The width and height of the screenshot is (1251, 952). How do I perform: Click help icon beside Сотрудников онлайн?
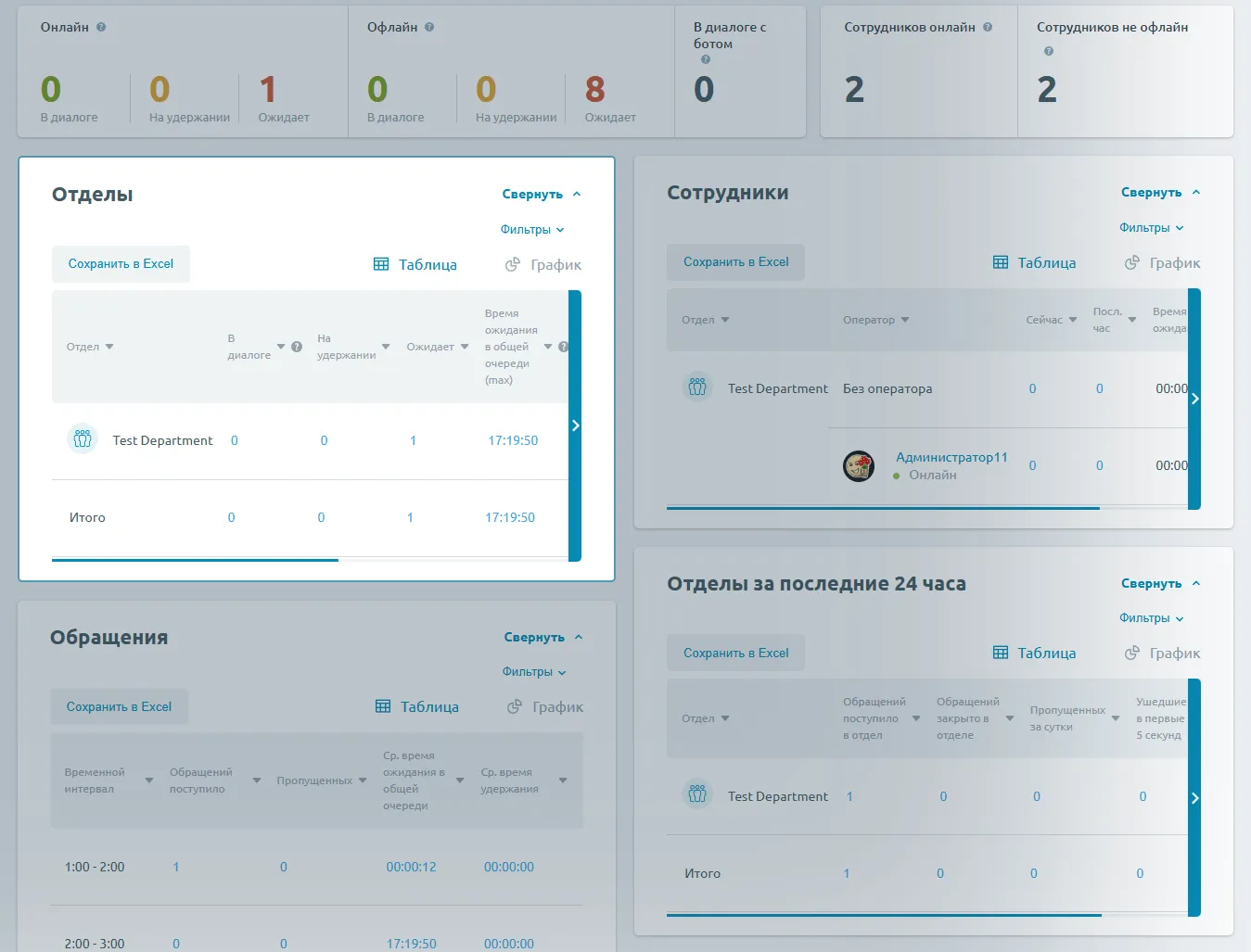click(x=988, y=27)
